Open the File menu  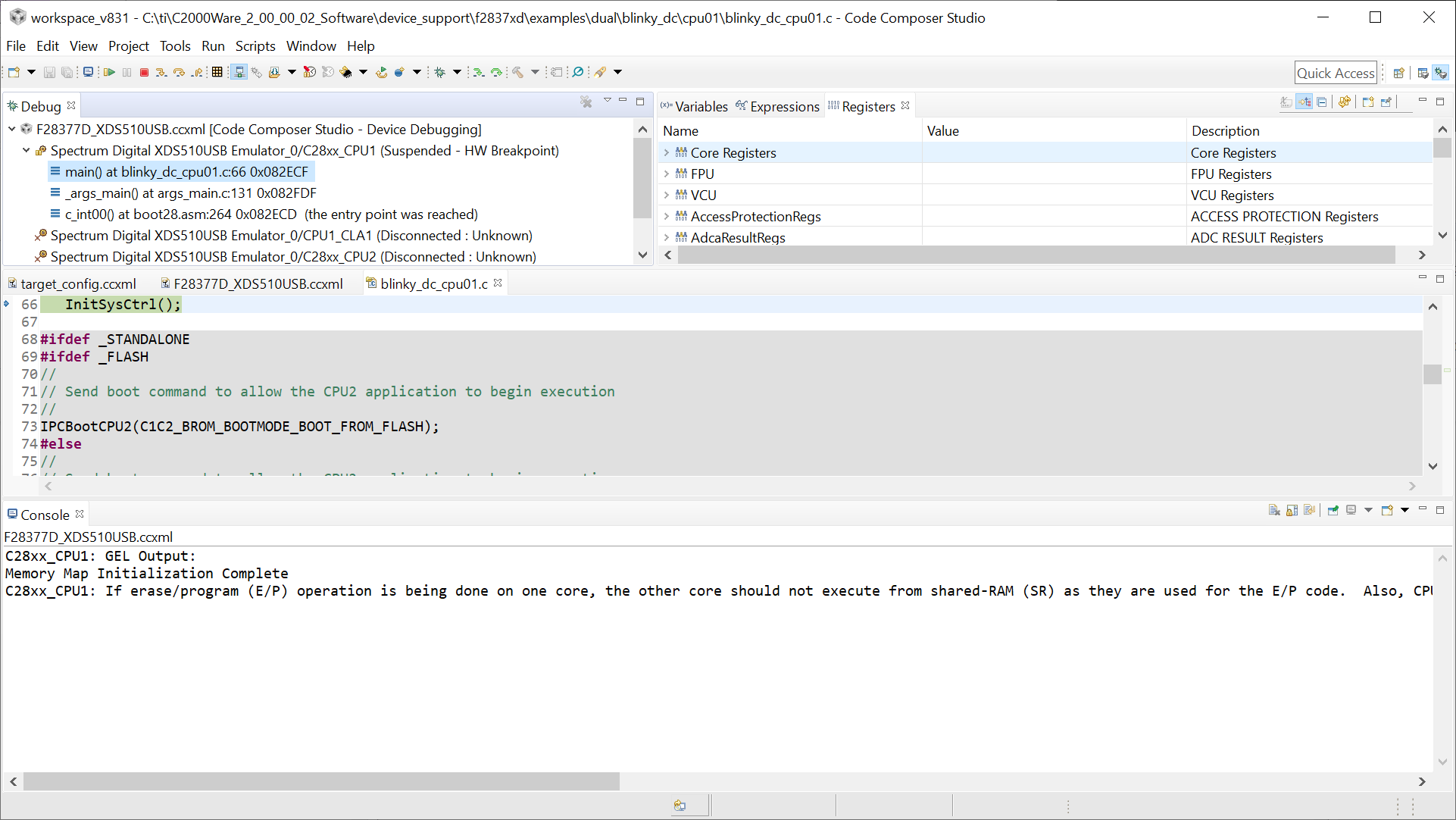click(x=16, y=45)
